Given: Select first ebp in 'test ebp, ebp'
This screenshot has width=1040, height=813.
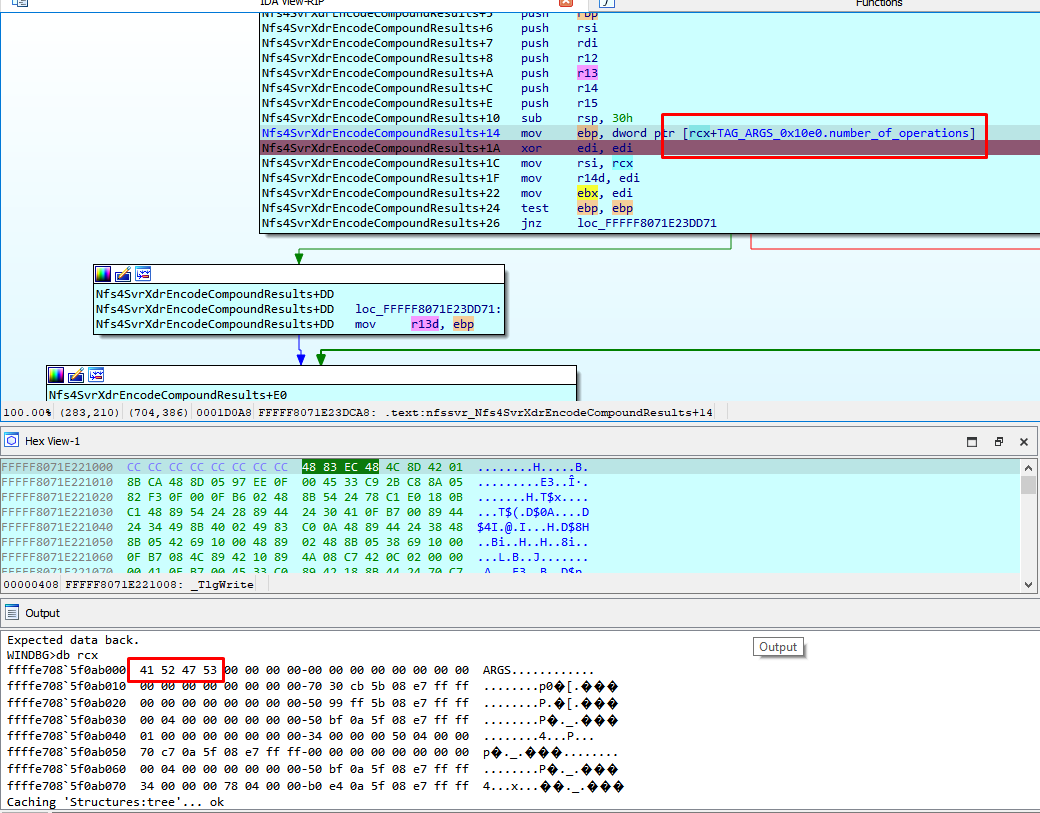Looking at the screenshot, I should click(x=587, y=208).
